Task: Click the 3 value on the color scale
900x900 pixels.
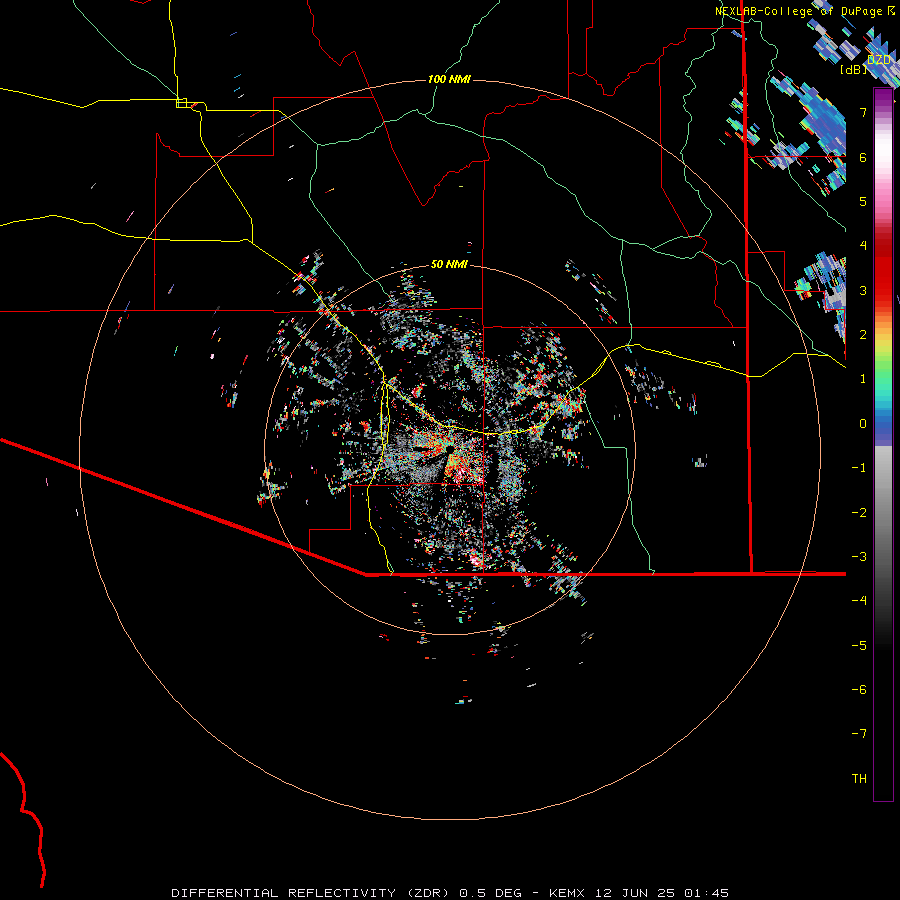Action: coord(863,290)
